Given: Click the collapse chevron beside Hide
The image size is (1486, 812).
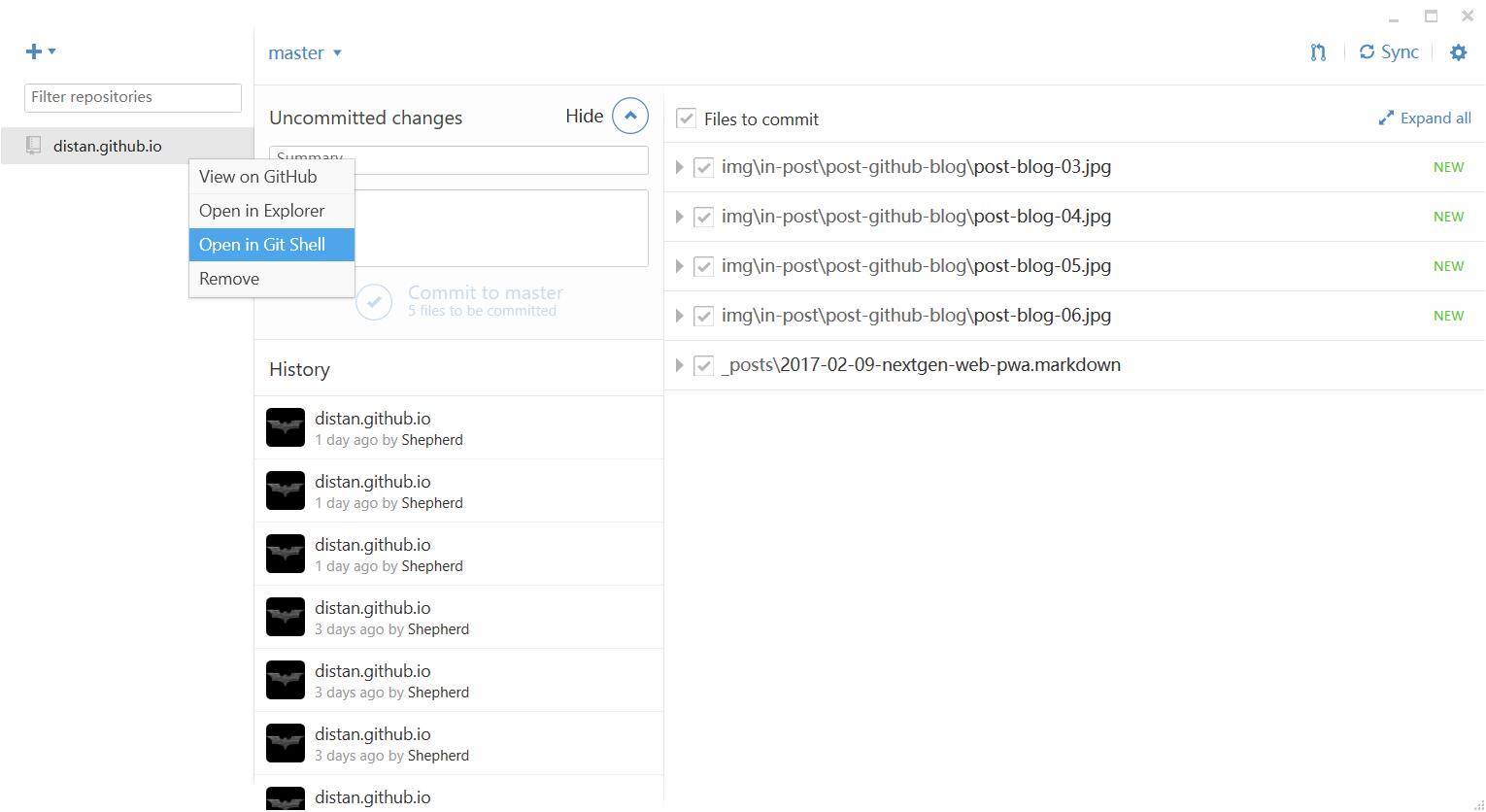Looking at the screenshot, I should (x=630, y=116).
